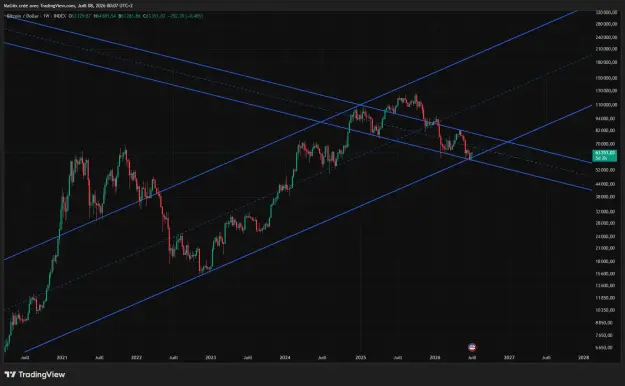Click the US flag economic event icon
The width and height of the screenshot is (625, 386).
coord(472,347)
